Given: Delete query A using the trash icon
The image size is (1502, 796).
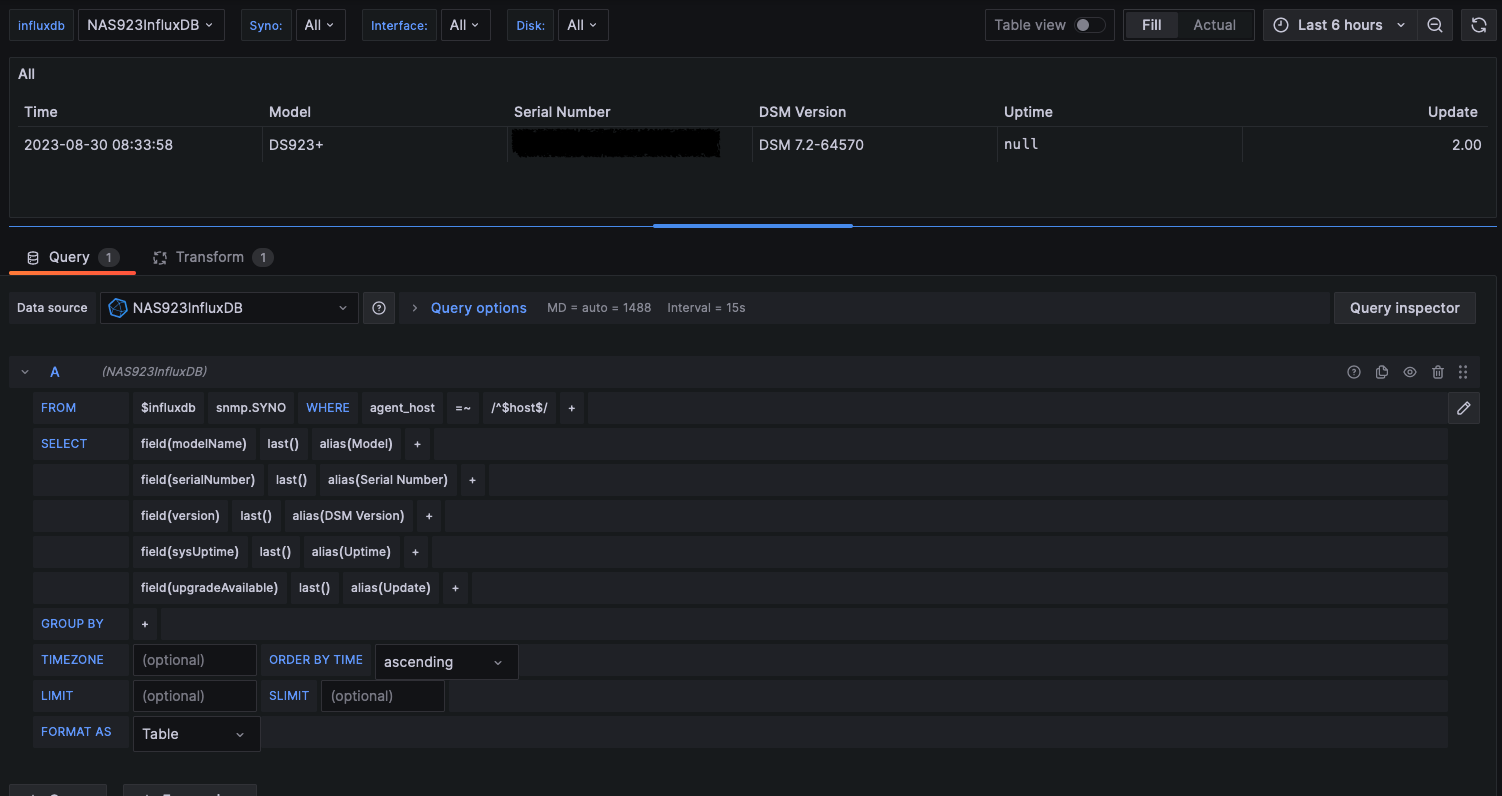Looking at the screenshot, I should (x=1438, y=372).
